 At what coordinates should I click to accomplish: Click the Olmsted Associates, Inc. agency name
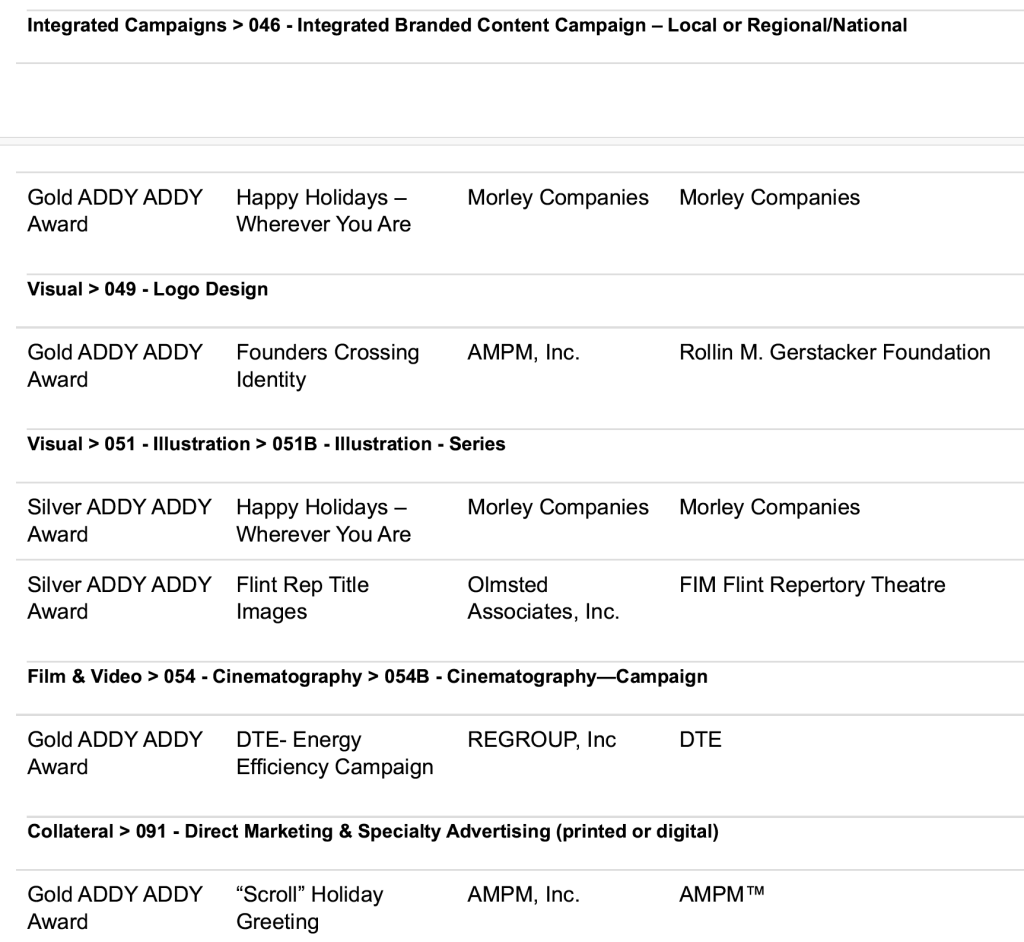(x=543, y=598)
